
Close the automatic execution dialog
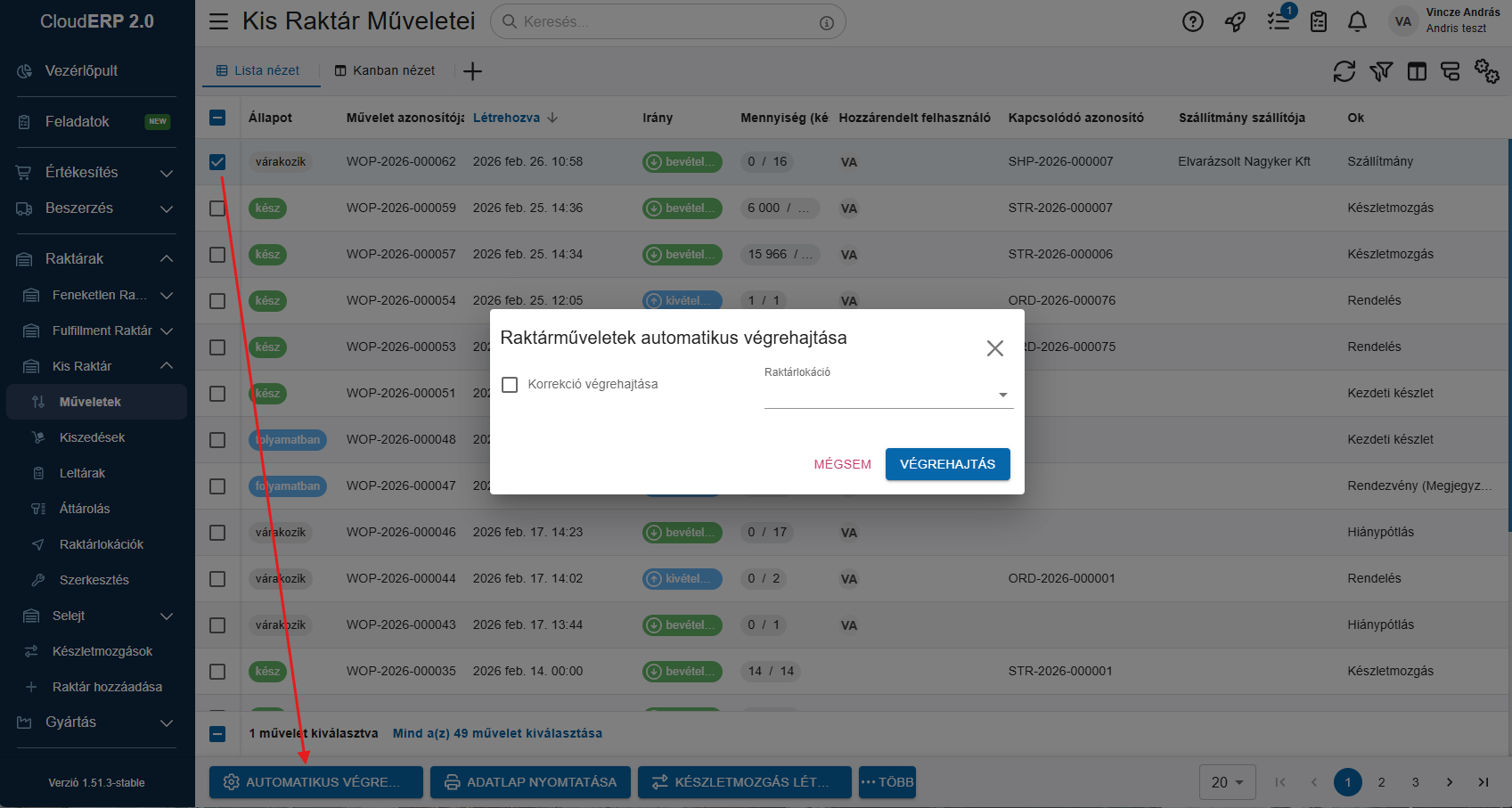pos(994,348)
